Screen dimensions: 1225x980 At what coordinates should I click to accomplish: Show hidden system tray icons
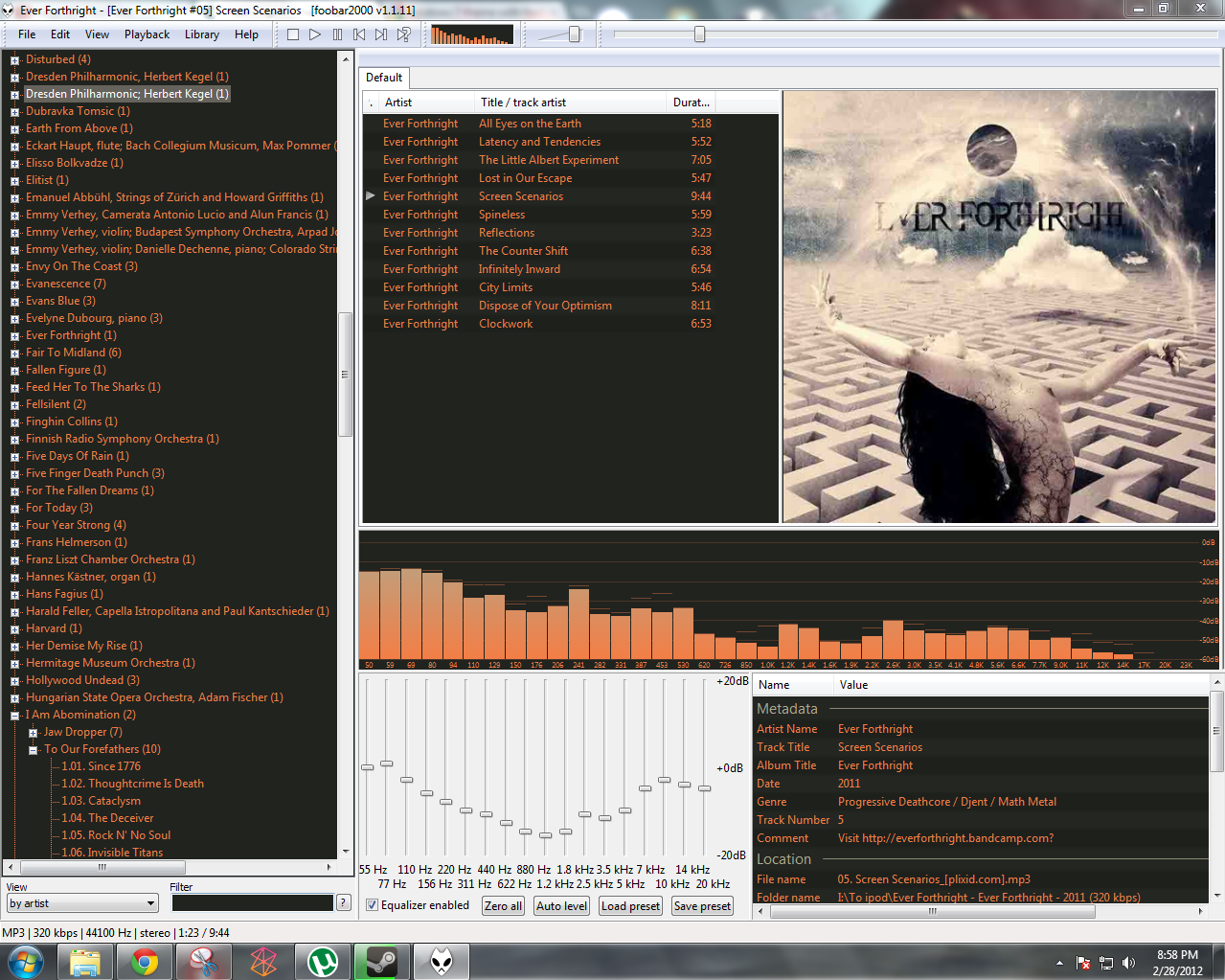1059,963
